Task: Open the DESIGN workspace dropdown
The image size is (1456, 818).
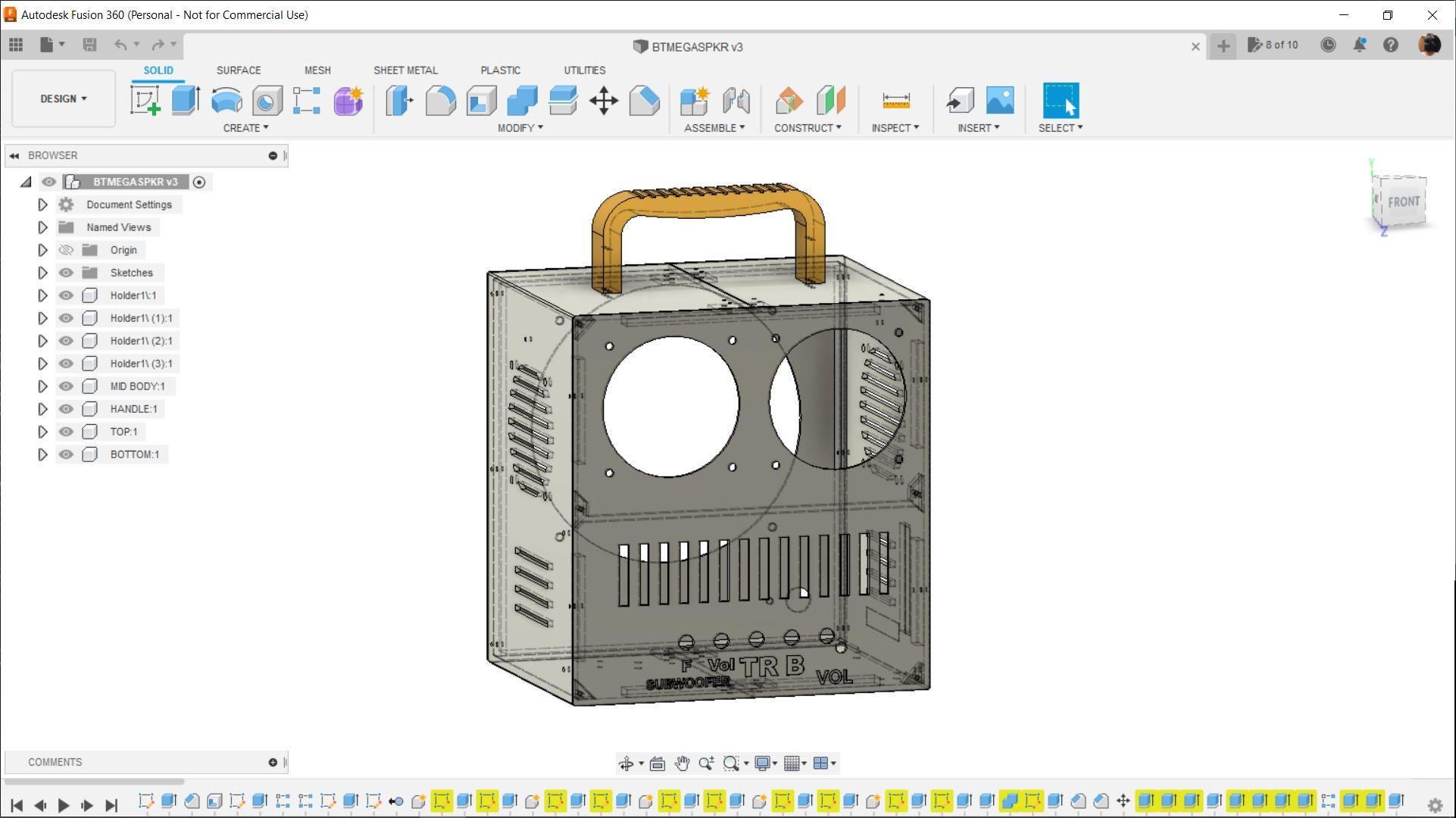Action: tap(64, 98)
